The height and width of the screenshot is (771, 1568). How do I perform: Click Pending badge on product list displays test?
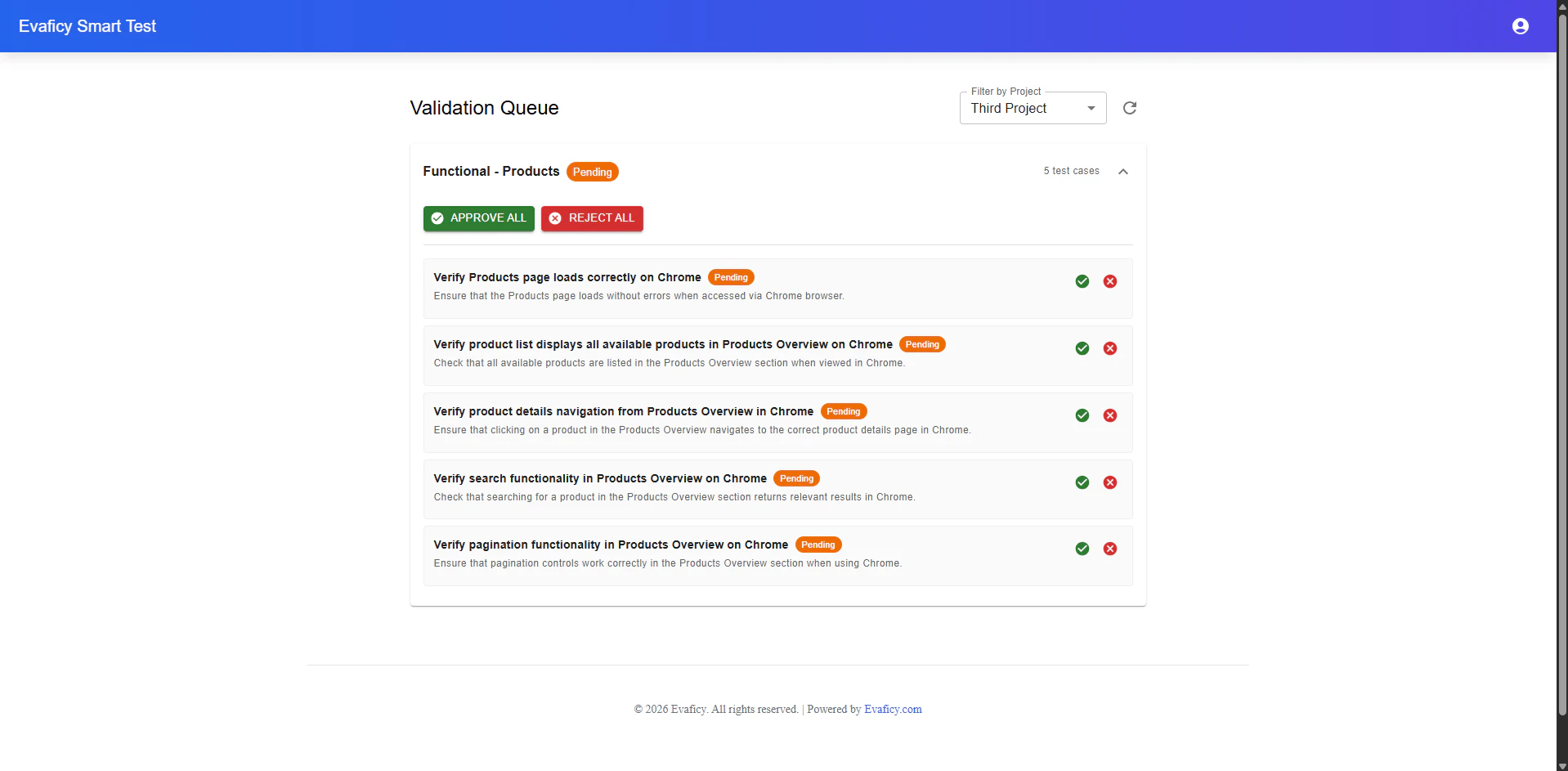(922, 344)
